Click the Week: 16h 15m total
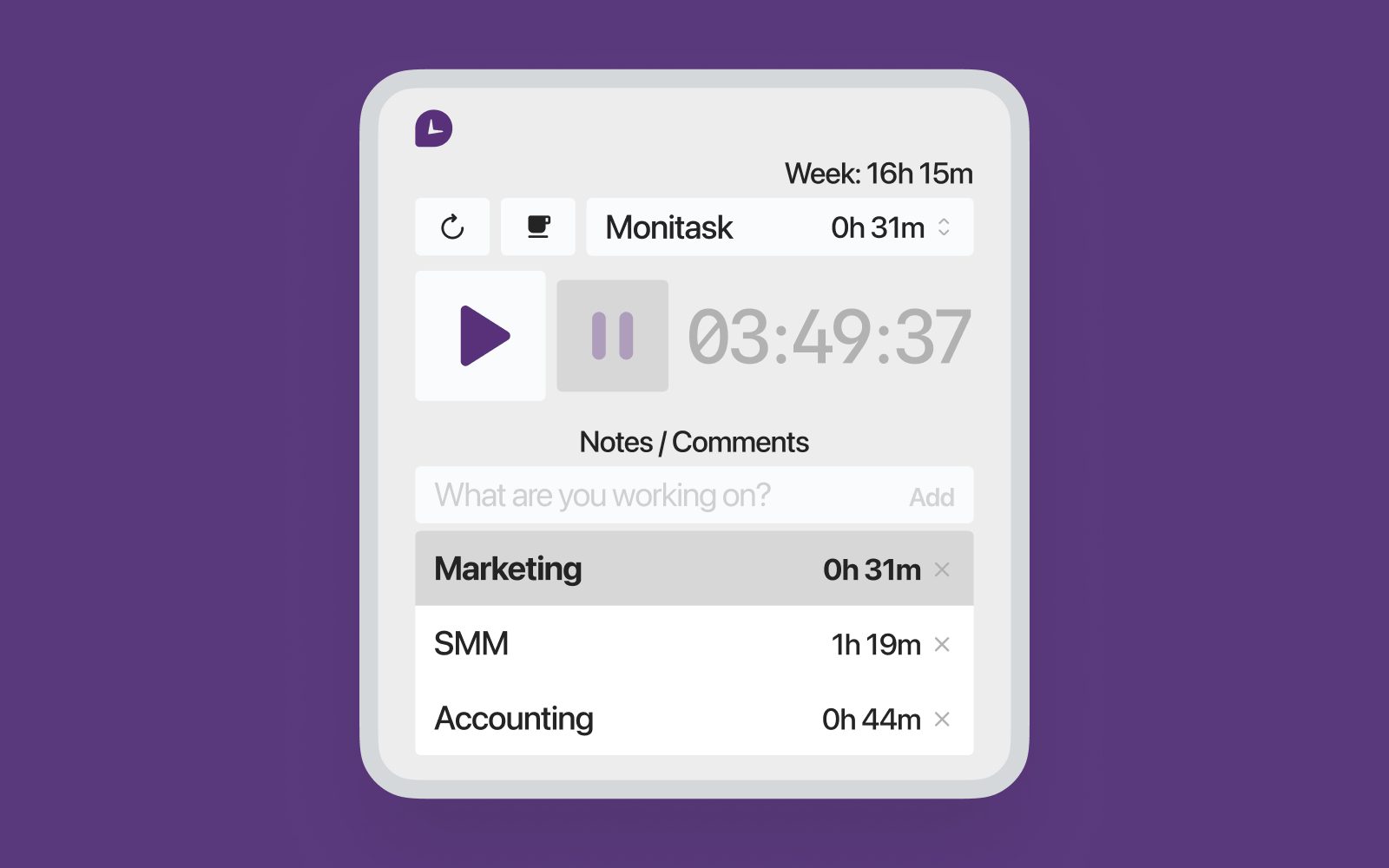1389x868 pixels. coord(879,173)
